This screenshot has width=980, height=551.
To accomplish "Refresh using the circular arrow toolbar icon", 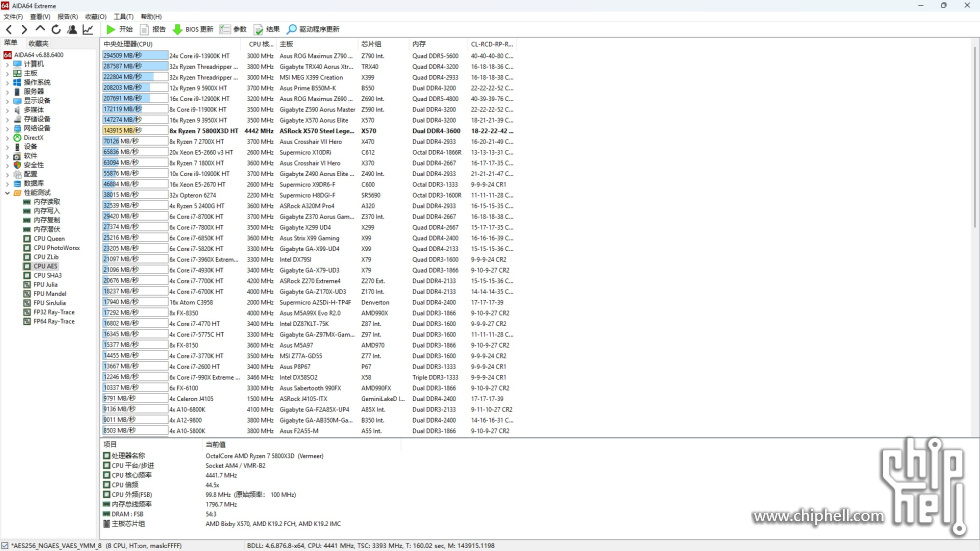I will click(56, 29).
